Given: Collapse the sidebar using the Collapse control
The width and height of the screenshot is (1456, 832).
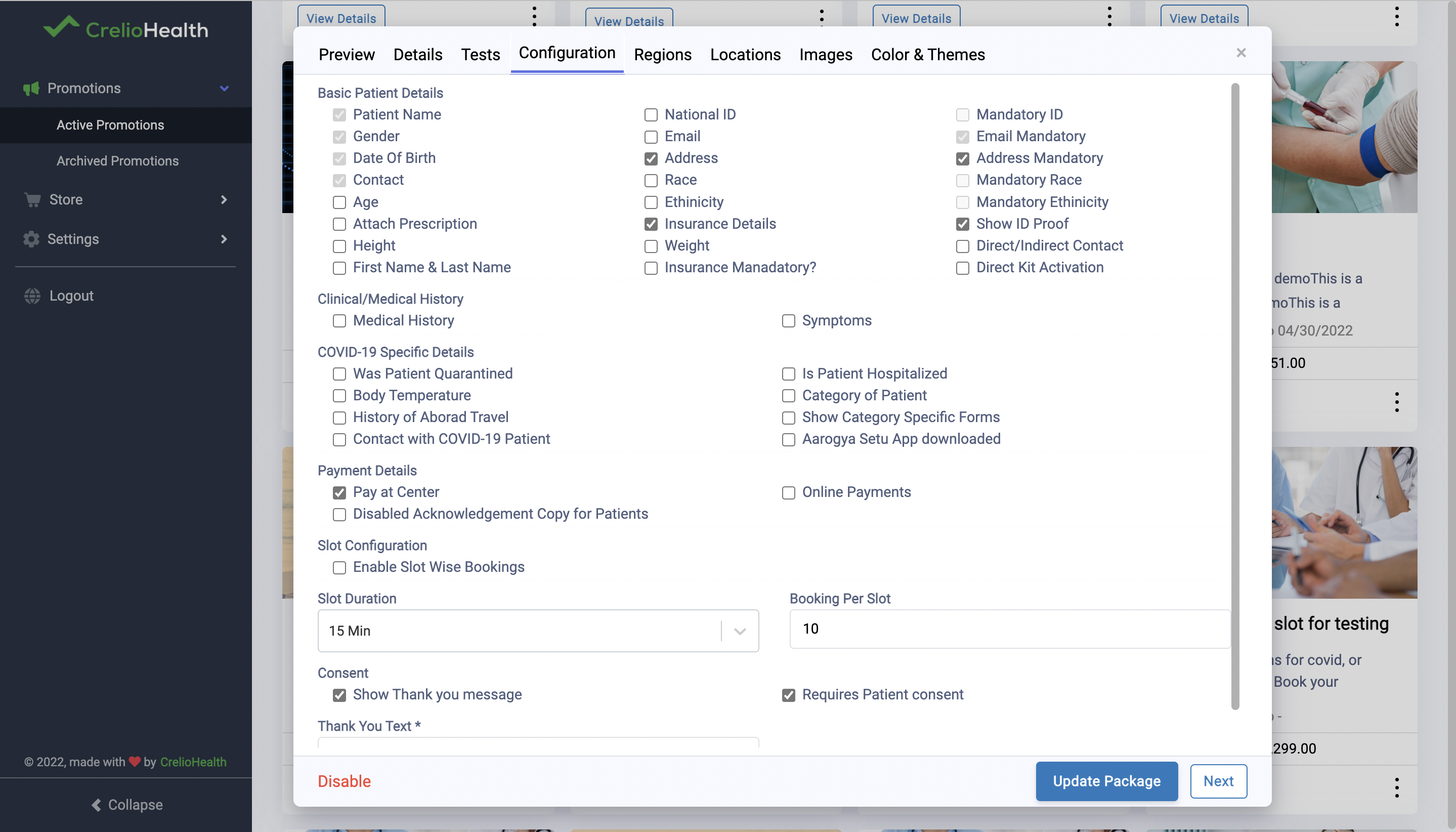Looking at the screenshot, I should [x=126, y=805].
